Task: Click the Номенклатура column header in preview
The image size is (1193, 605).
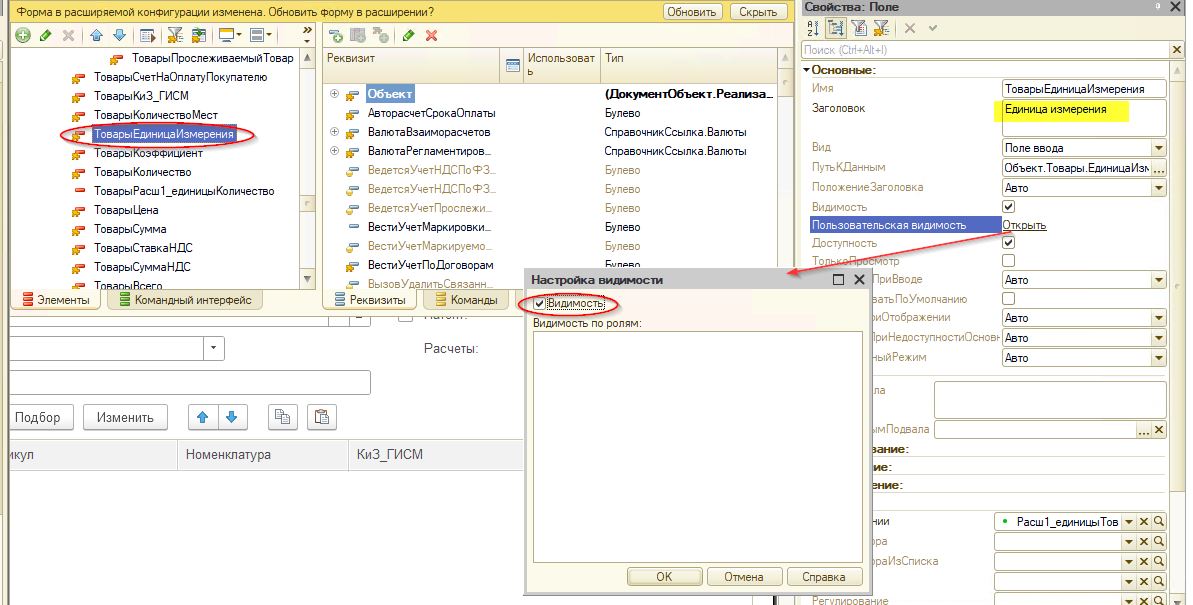Action: pyautogui.click(x=262, y=455)
